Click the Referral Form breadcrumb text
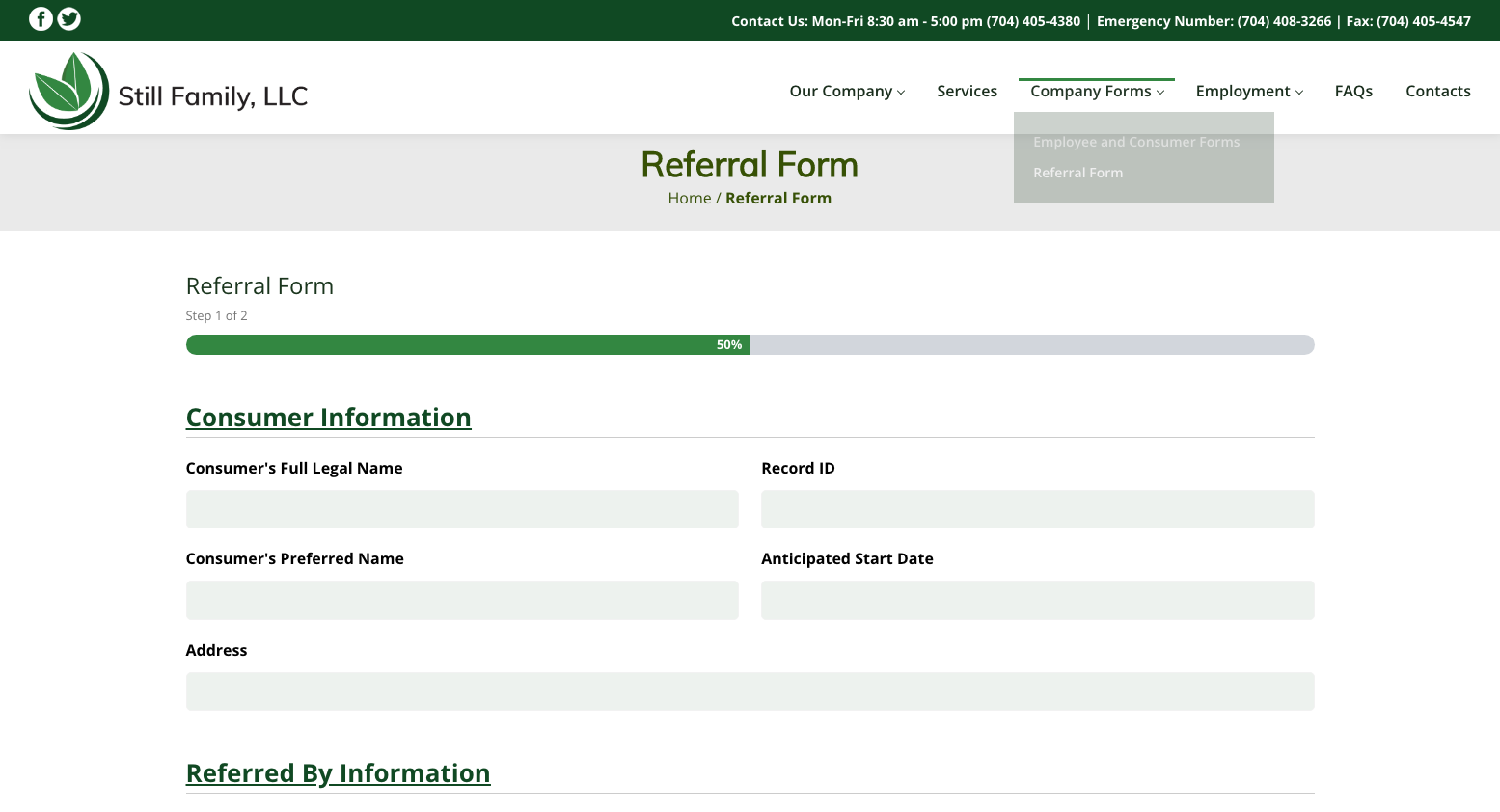This screenshot has width=1500, height=812. (x=778, y=198)
